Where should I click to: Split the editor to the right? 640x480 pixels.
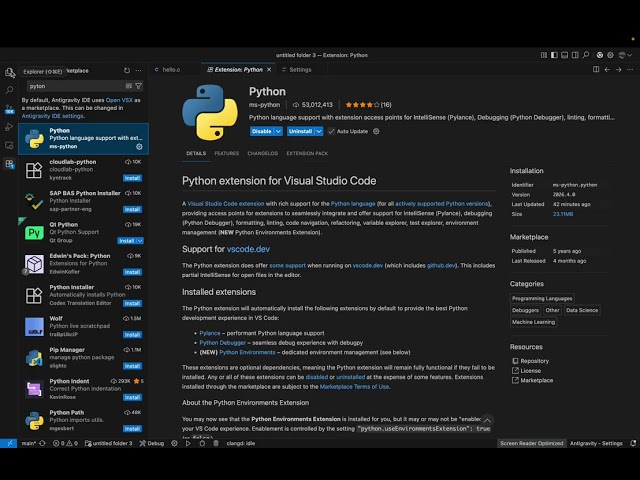click(x=596, y=70)
